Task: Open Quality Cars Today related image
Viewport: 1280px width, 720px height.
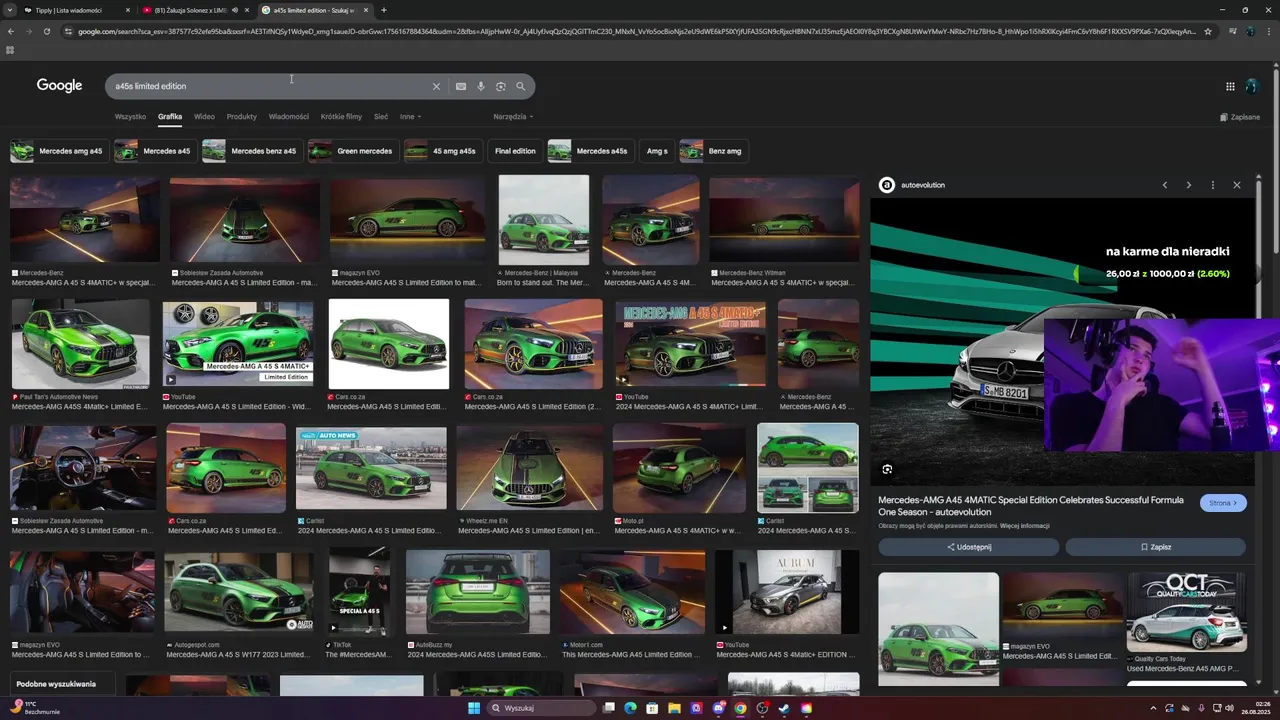Action: click(x=1186, y=612)
